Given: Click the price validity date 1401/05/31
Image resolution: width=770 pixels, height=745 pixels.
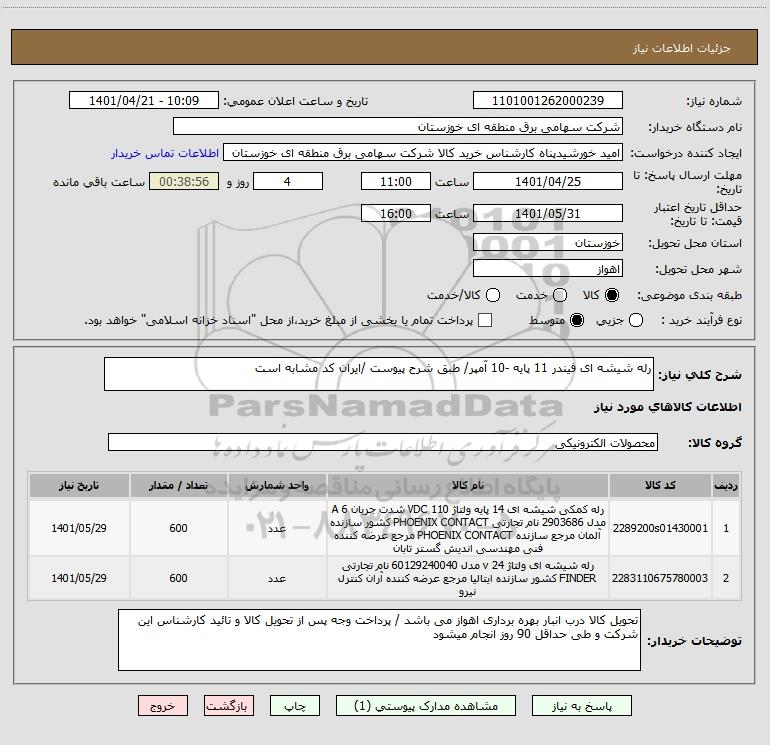Looking at the screenshot, I should 548,214.
